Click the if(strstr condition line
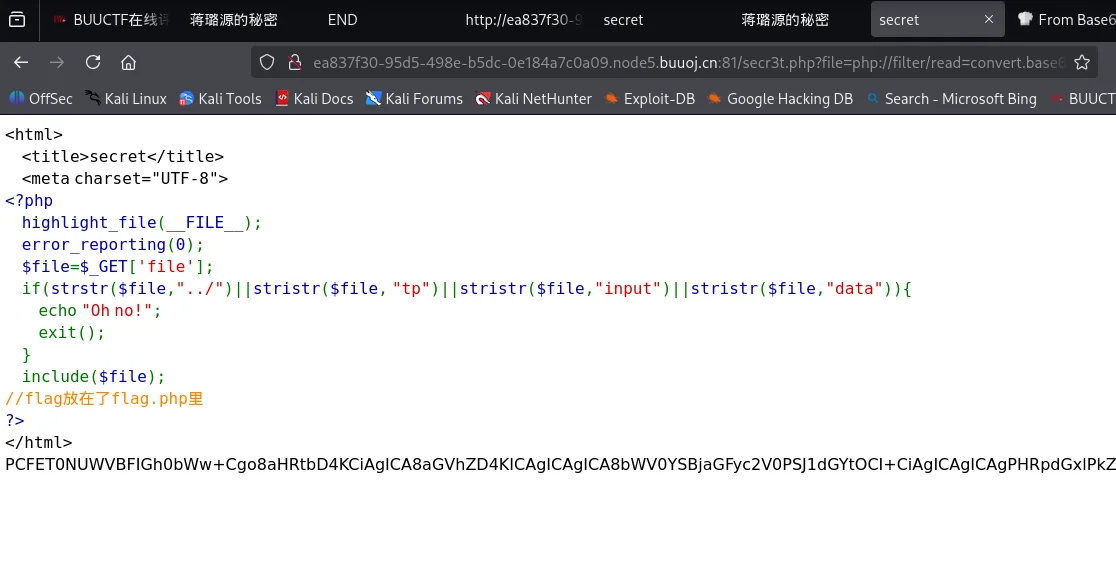 pyautogui.click(x=467, y=289)
